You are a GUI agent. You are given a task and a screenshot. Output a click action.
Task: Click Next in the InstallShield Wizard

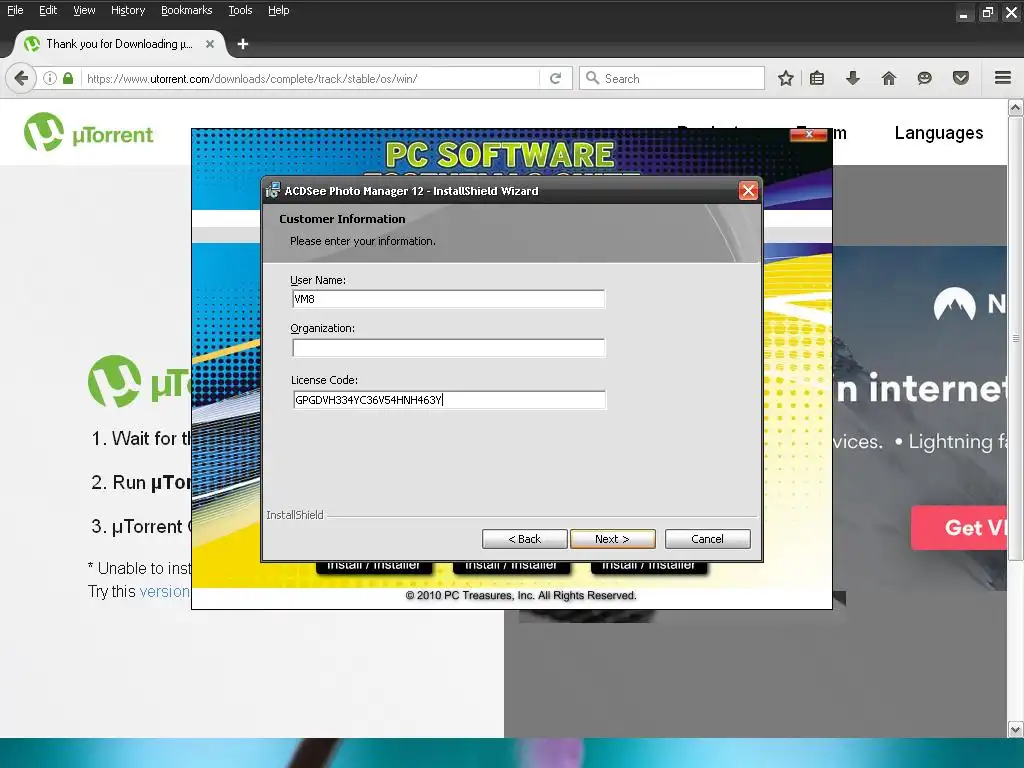(612, 539)
